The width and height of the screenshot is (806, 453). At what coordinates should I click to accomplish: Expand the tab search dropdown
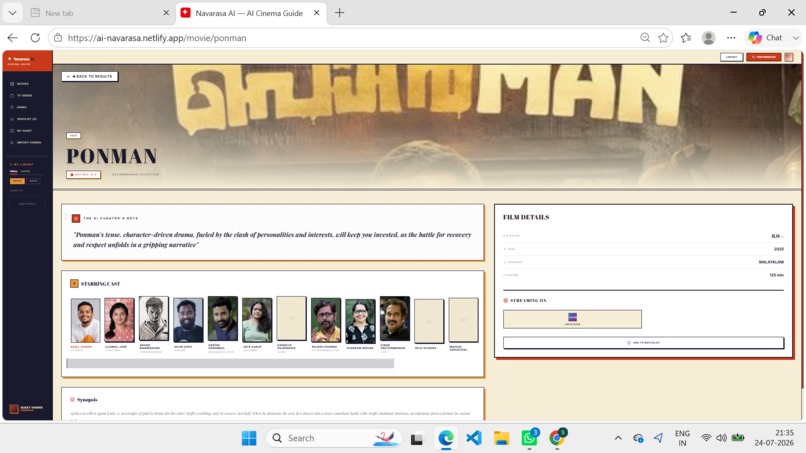(x=12, y=13)
